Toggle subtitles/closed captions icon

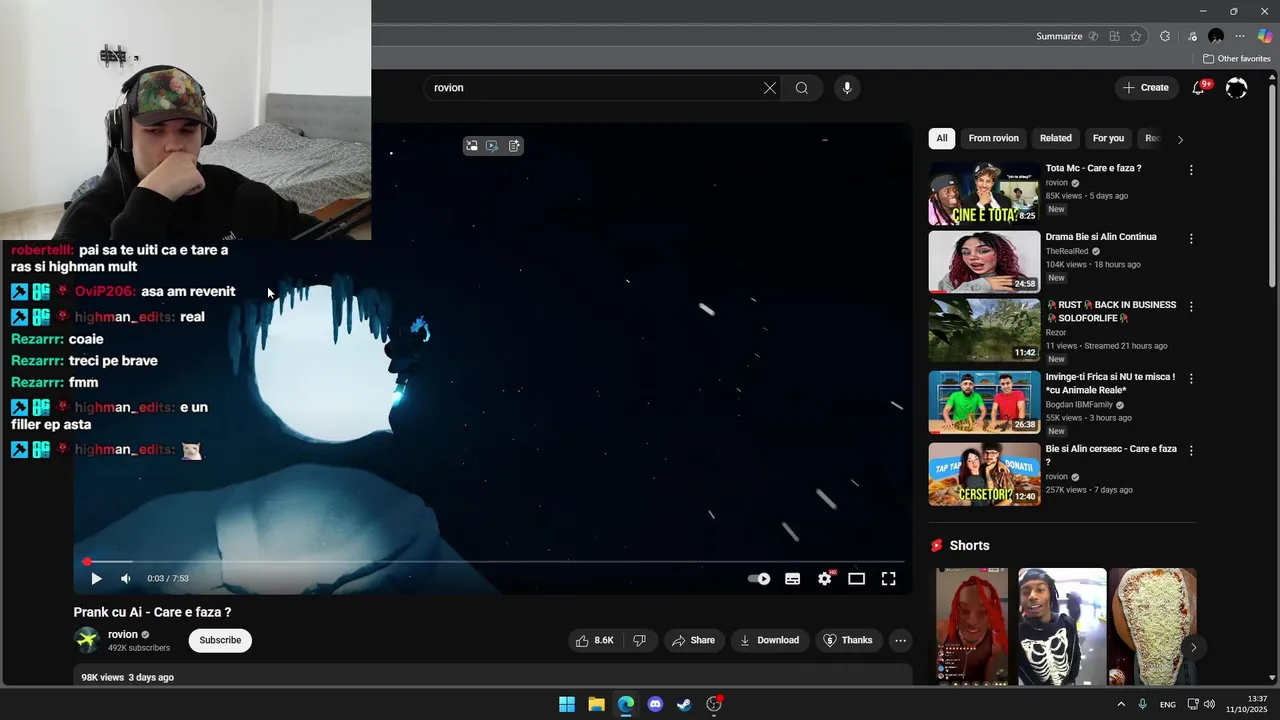793,578
